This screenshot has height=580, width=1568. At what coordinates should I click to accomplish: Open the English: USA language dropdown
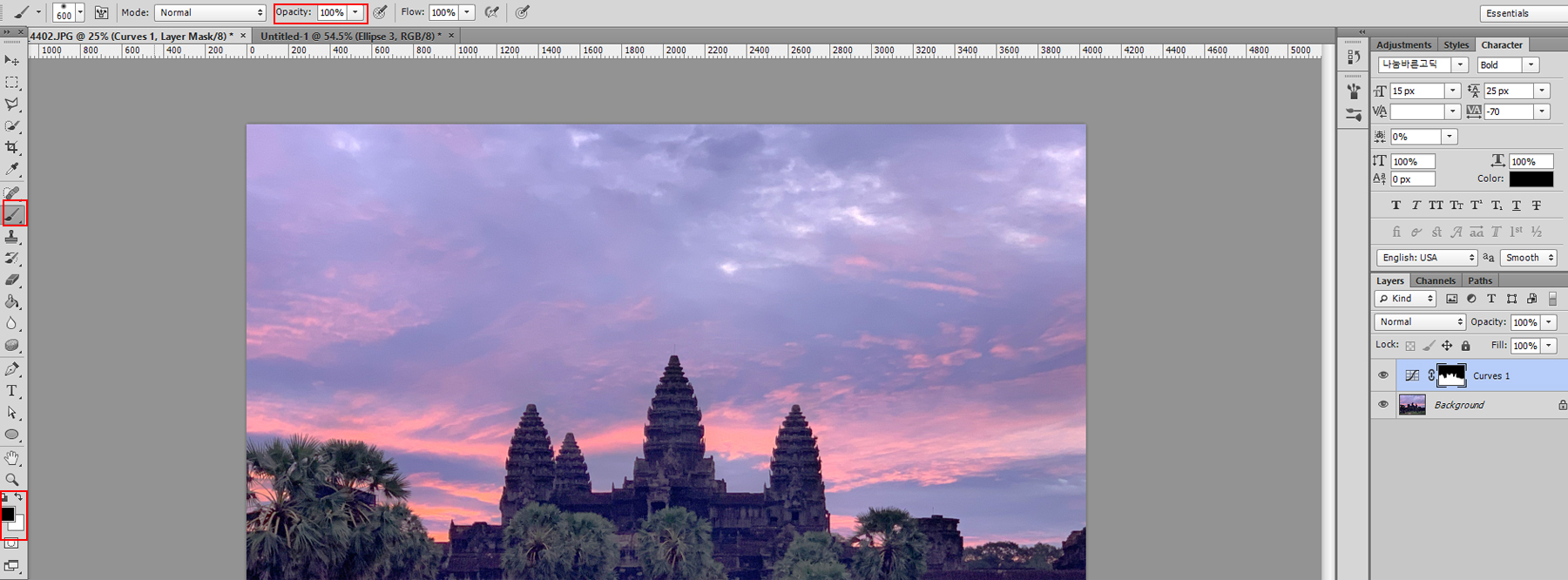click(x=1427, y=258)
